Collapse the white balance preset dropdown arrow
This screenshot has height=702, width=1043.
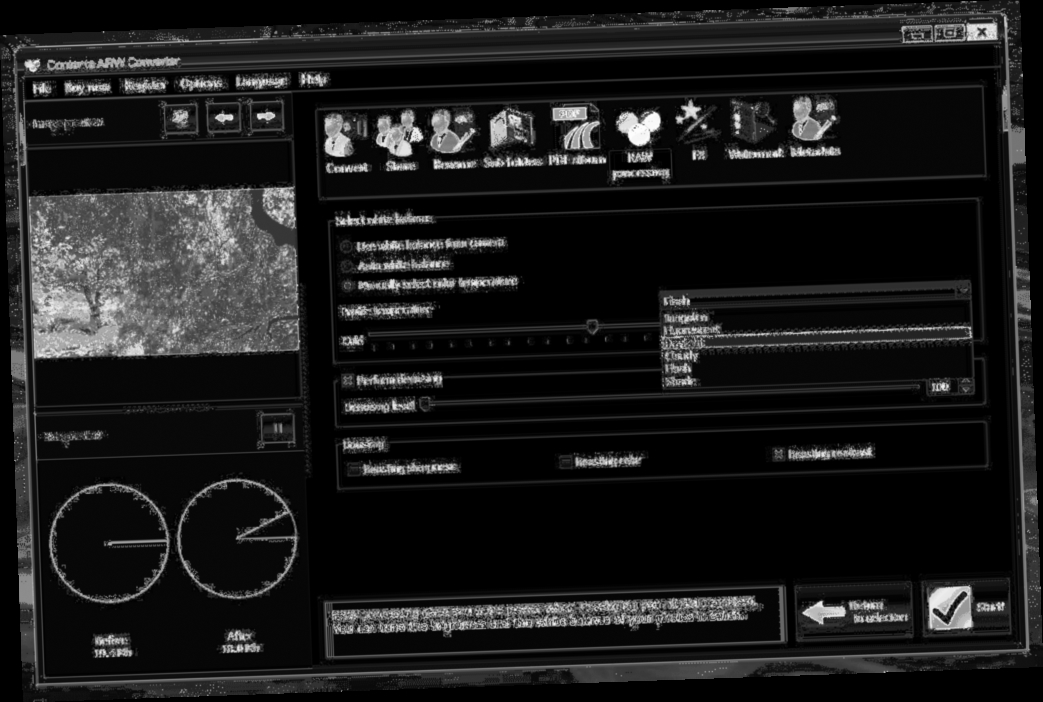(962, 290)
